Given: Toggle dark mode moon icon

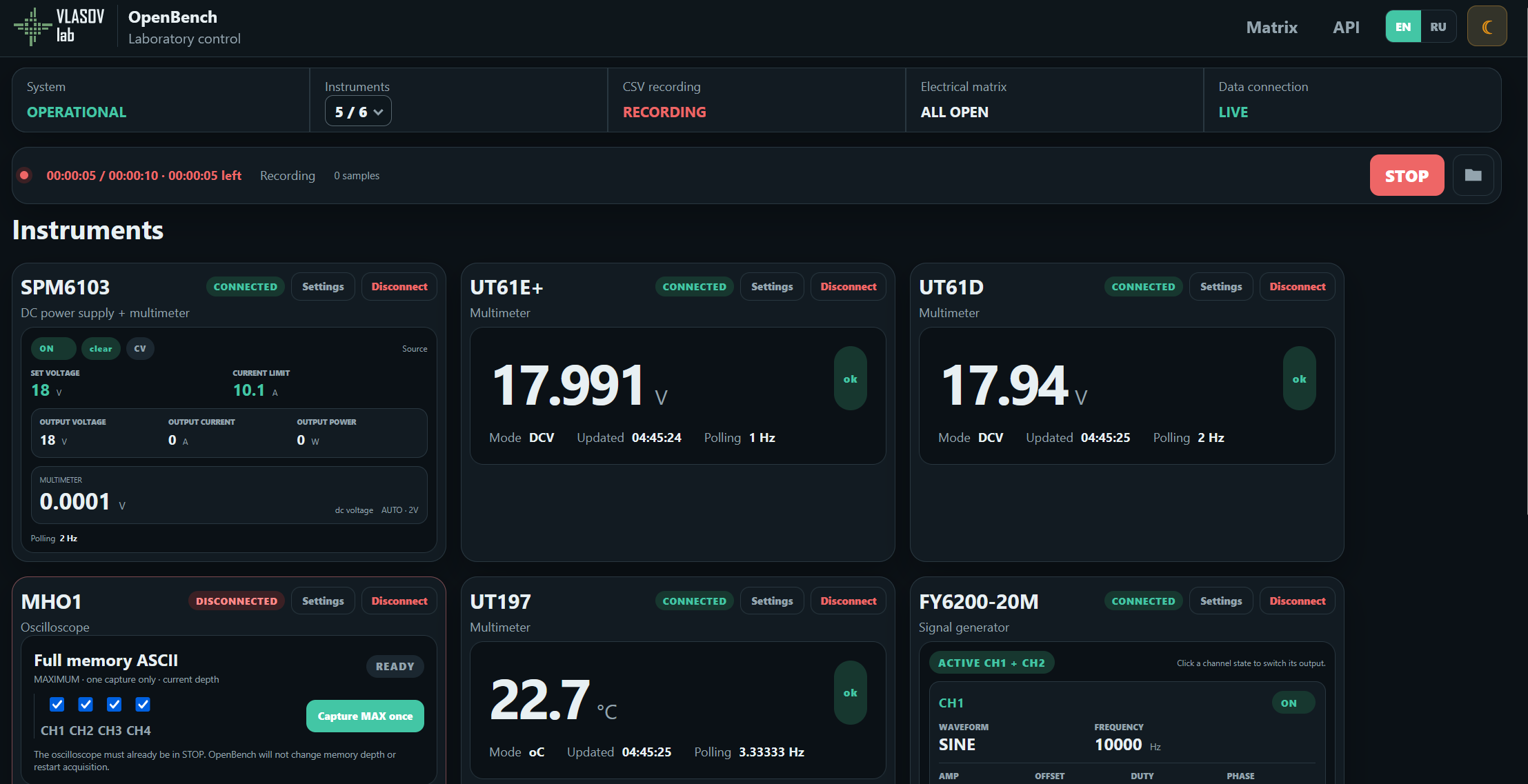Looking at the screenshot, I should (1487, 27).
